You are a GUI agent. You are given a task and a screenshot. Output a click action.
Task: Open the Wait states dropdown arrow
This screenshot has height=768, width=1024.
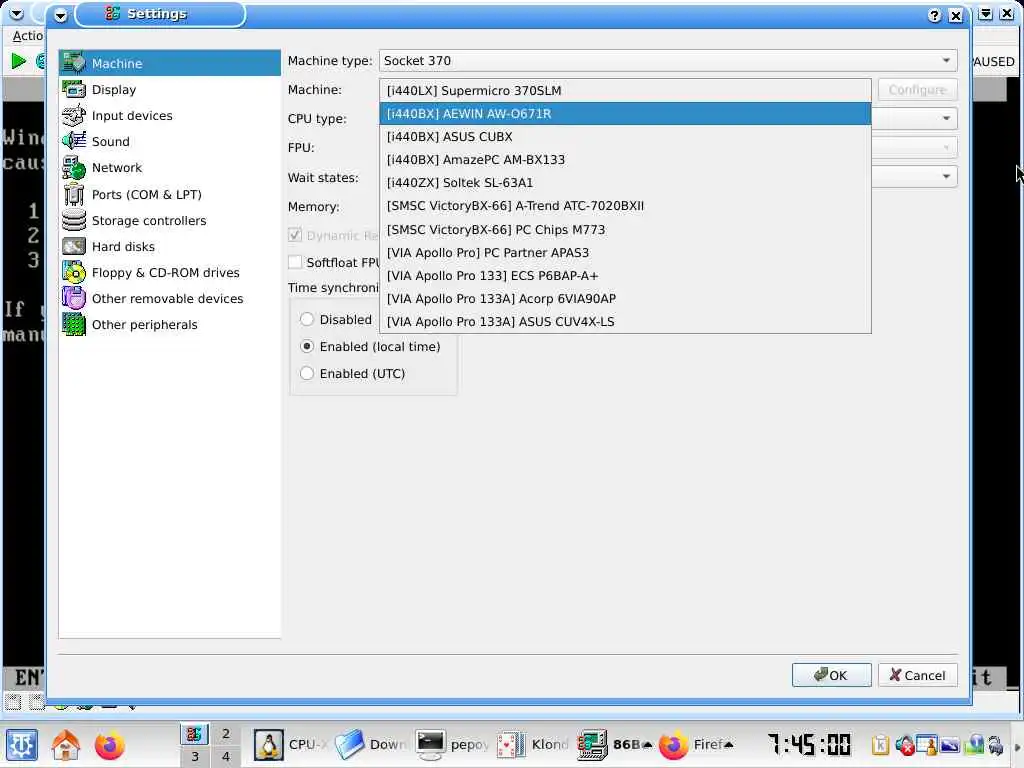[x=946, y=176]
